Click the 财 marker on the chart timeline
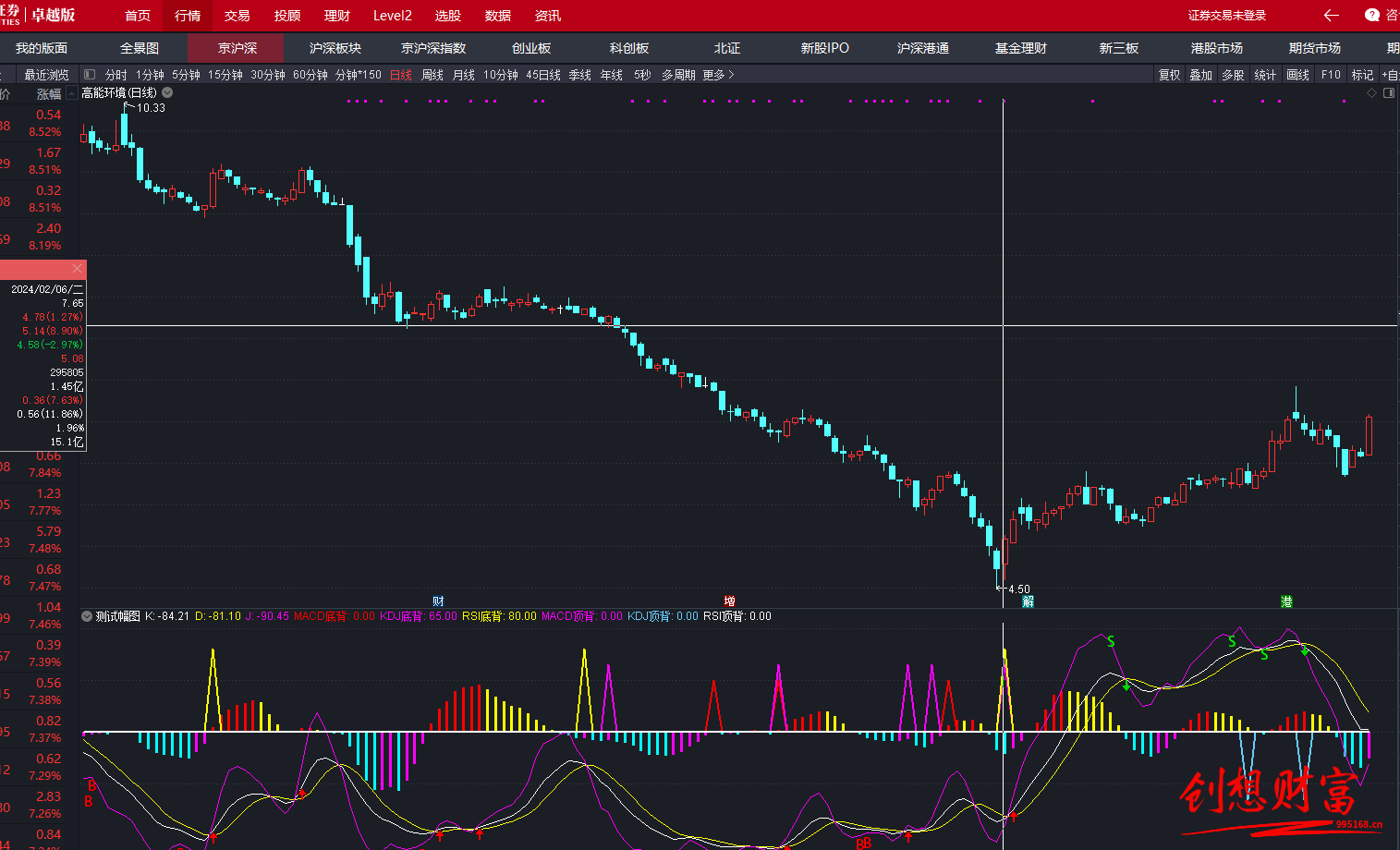Viewport: 1400px width, 850px height. [438, 601]
